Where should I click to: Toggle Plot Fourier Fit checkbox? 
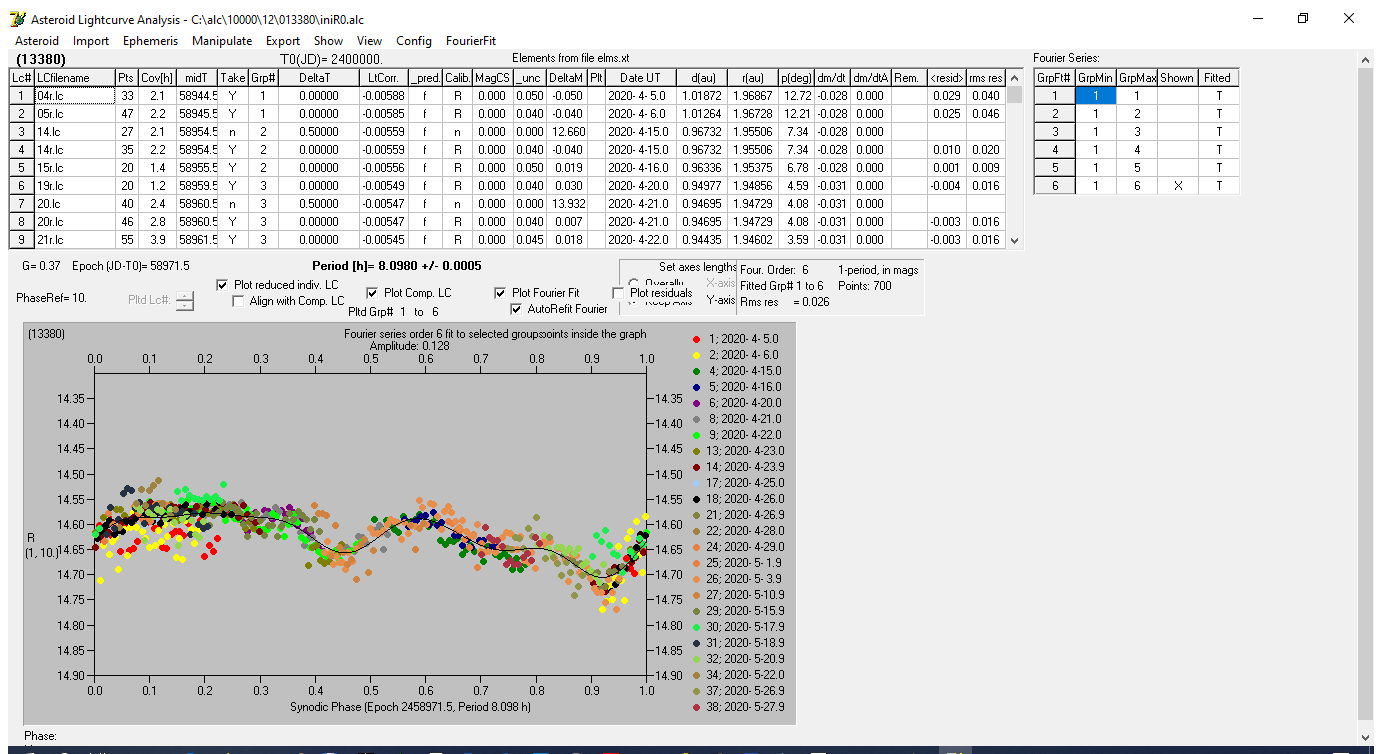click(x=501, y=293)
